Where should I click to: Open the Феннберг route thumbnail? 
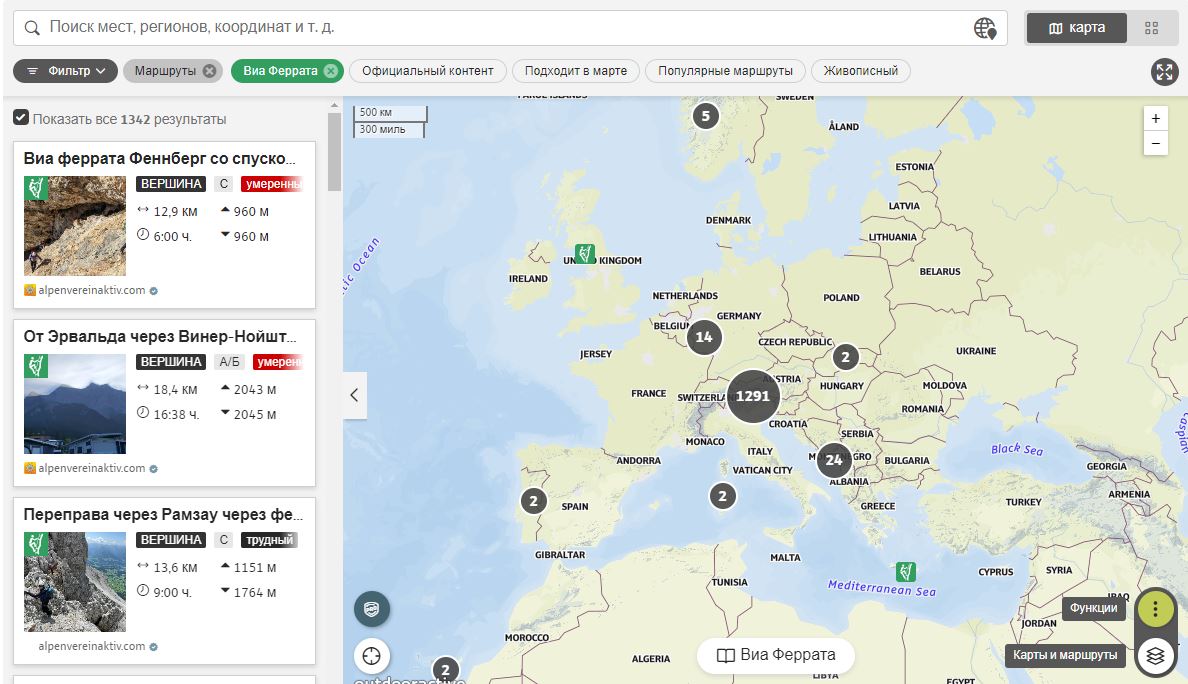(x=75, y=226)
